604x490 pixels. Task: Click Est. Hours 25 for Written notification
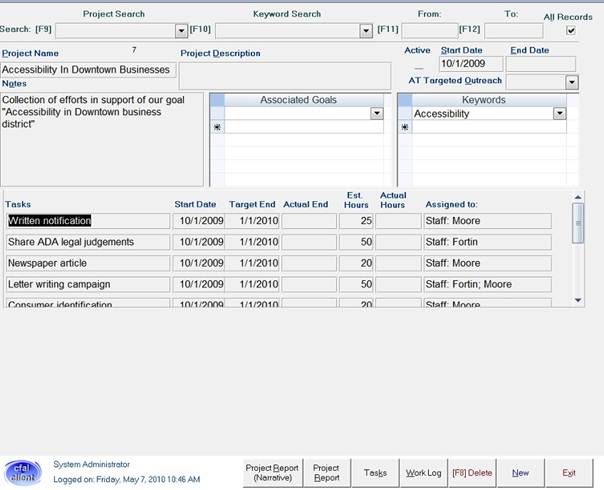356,221
